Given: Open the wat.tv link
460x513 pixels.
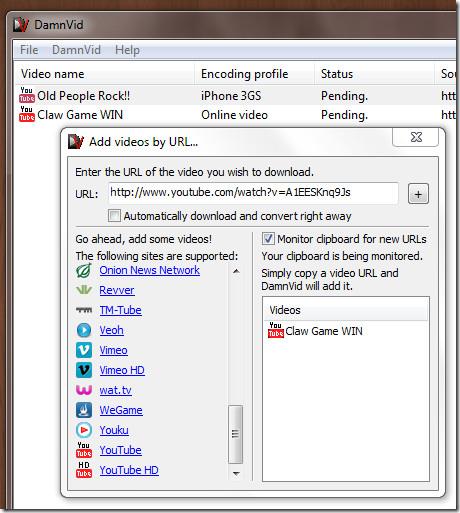Looking at the screenshot, I should pyautogui.click(x=116, y=390).
